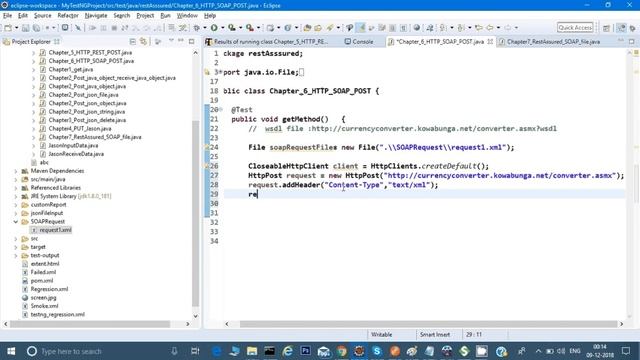Select testng_regression.xml file
The width and height of the screenshot is (640, 360).
58,315
